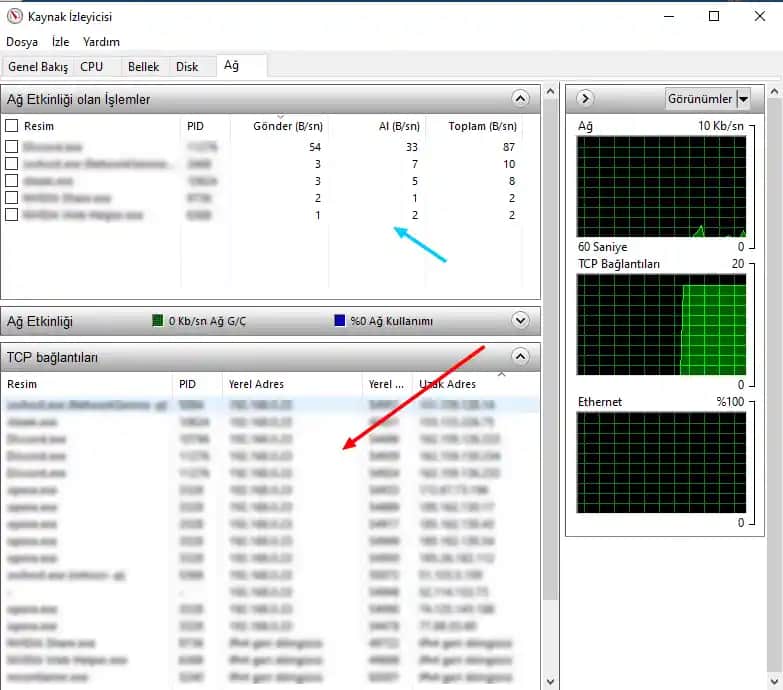Check the first process row checkbox
Viewport: 783px width, 690px height.
click(x=12, y=147)
